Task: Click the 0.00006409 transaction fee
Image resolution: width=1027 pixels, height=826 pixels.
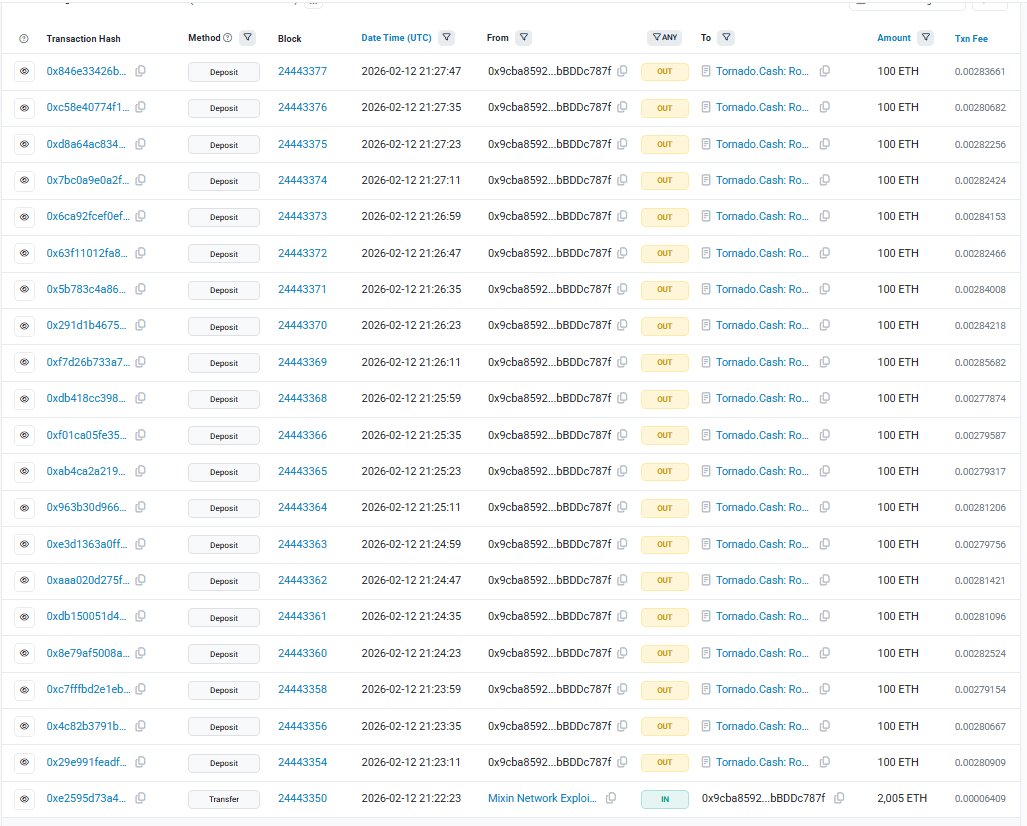Action: [980, 798]
